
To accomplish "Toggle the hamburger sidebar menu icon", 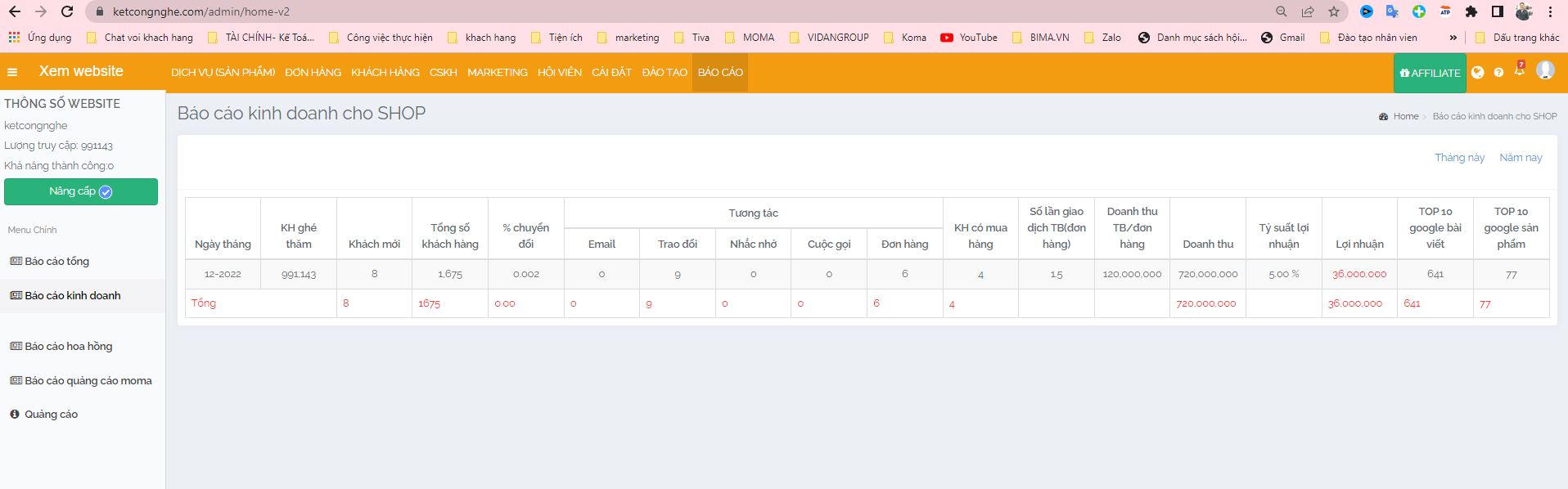I will (12, 72).
